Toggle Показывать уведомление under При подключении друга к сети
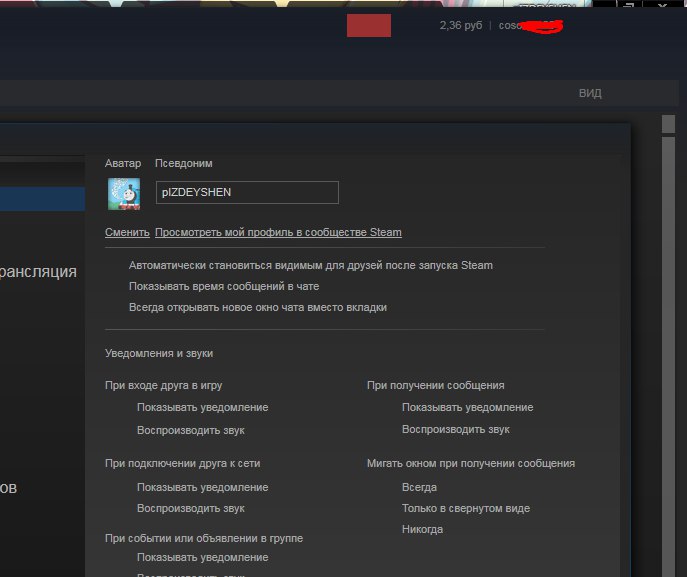Image resolution: width=687 pixels, height=577 pixels. pos(202,487)
